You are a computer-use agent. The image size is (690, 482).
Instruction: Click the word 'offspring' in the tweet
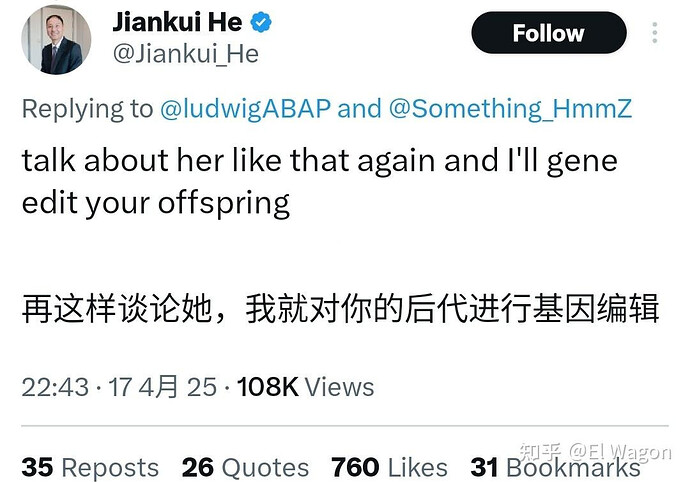pyautogui.click(x=223, y=203)
